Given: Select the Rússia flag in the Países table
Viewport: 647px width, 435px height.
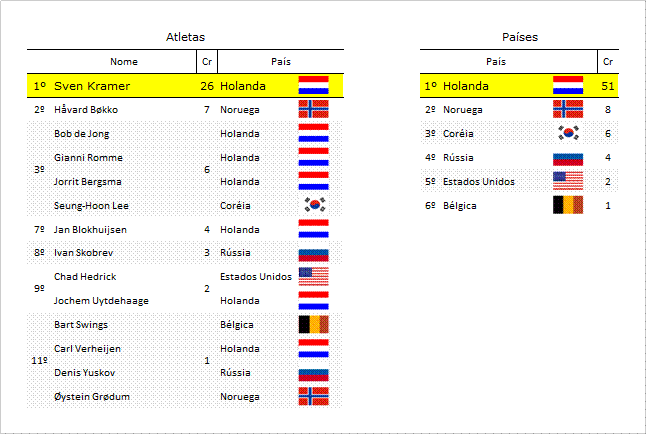Looking at the screenshot, I should click(568, 159).
